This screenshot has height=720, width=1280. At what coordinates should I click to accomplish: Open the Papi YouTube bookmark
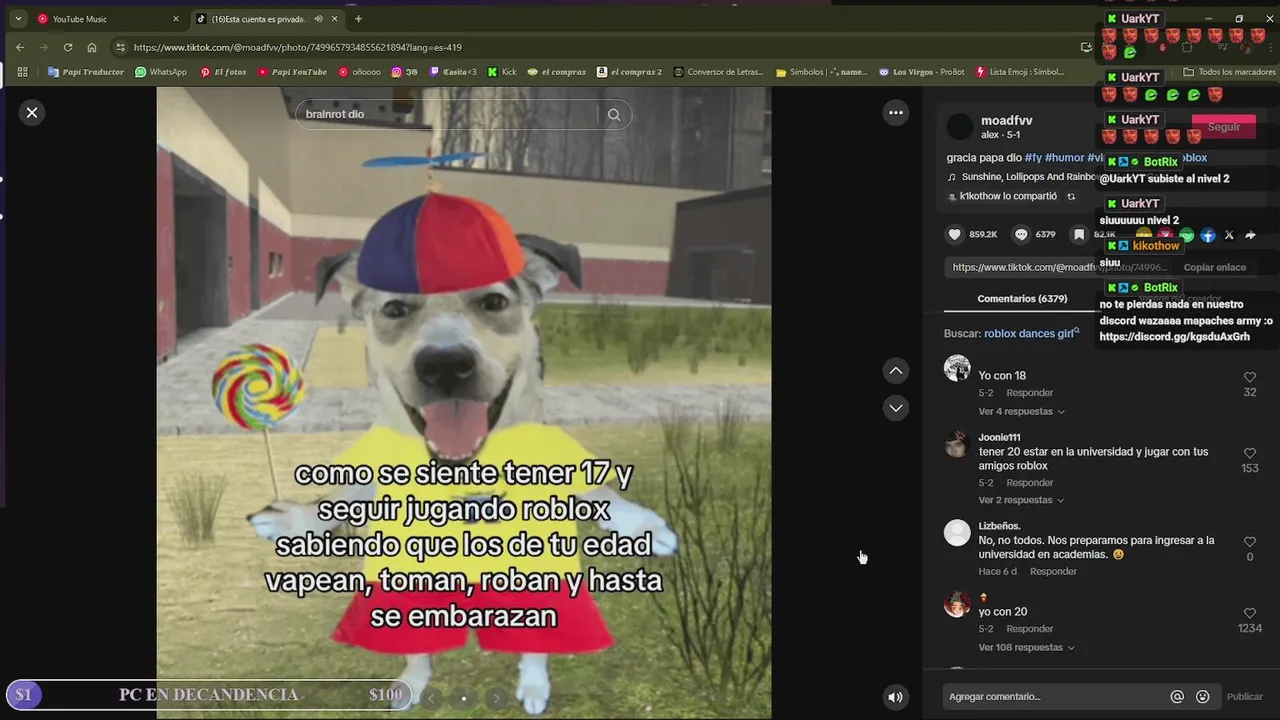292,72
